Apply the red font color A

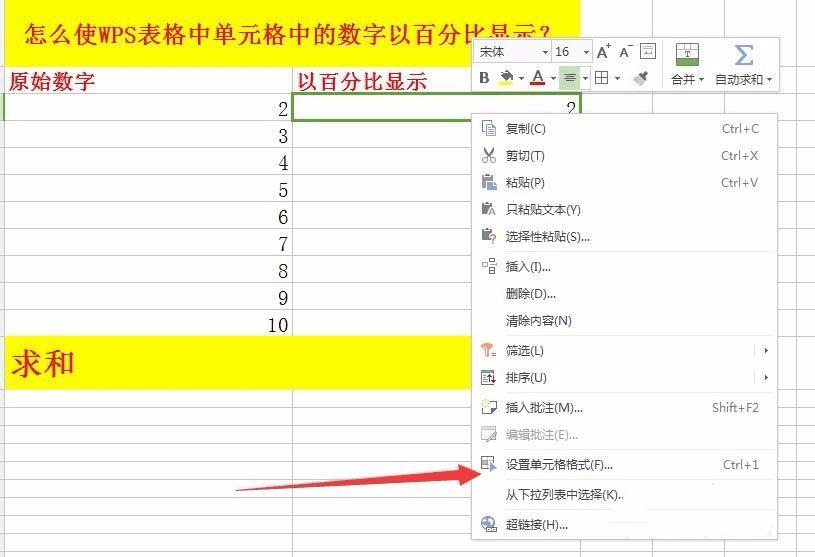click(538, 78)
